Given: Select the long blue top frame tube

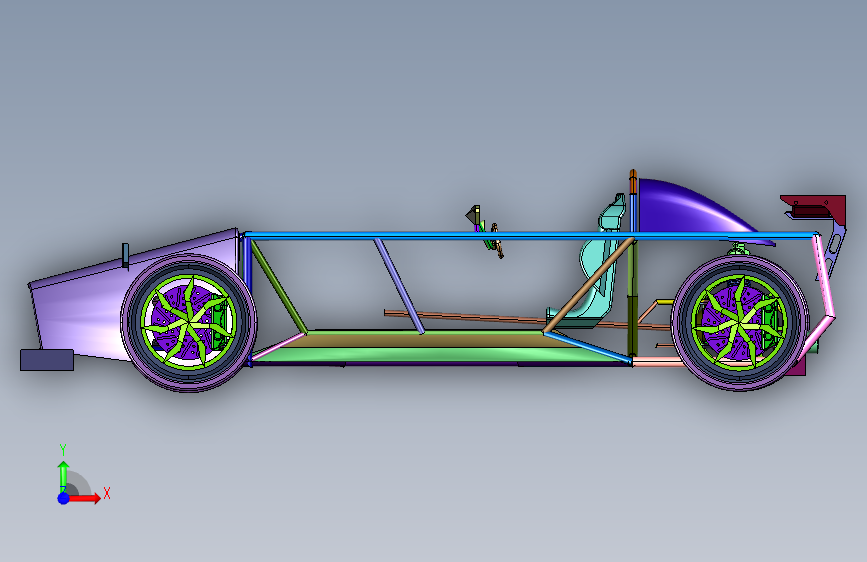Looking at the screenshot, I should tap(531, 236).
